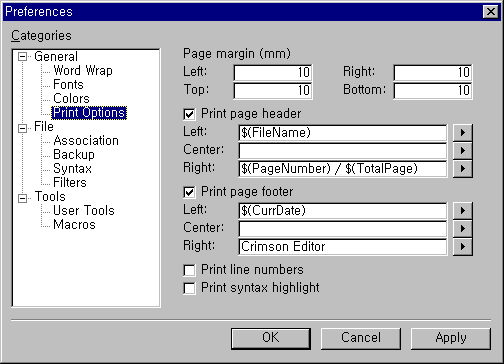Open arrow menu for header Center field
The image size is (504, 364).
pos(463,151)
